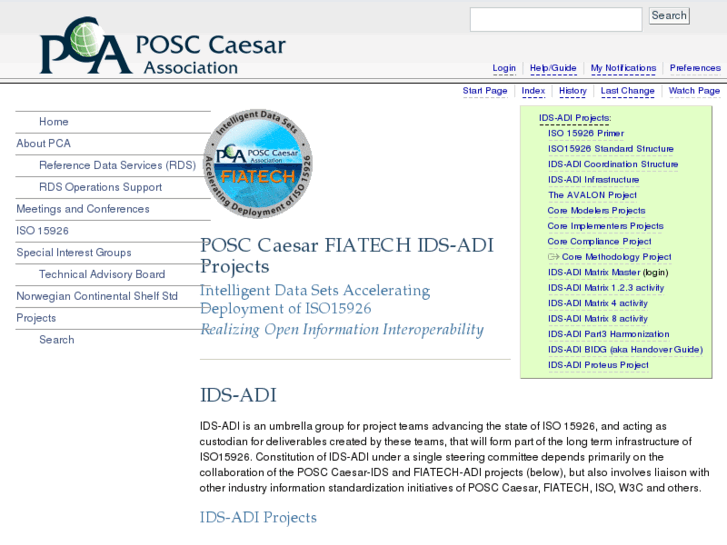Image resolution: width=727 pixels, height=545 pixels.
Task: Open Special Interest Groups
Action: coord(74,253)
